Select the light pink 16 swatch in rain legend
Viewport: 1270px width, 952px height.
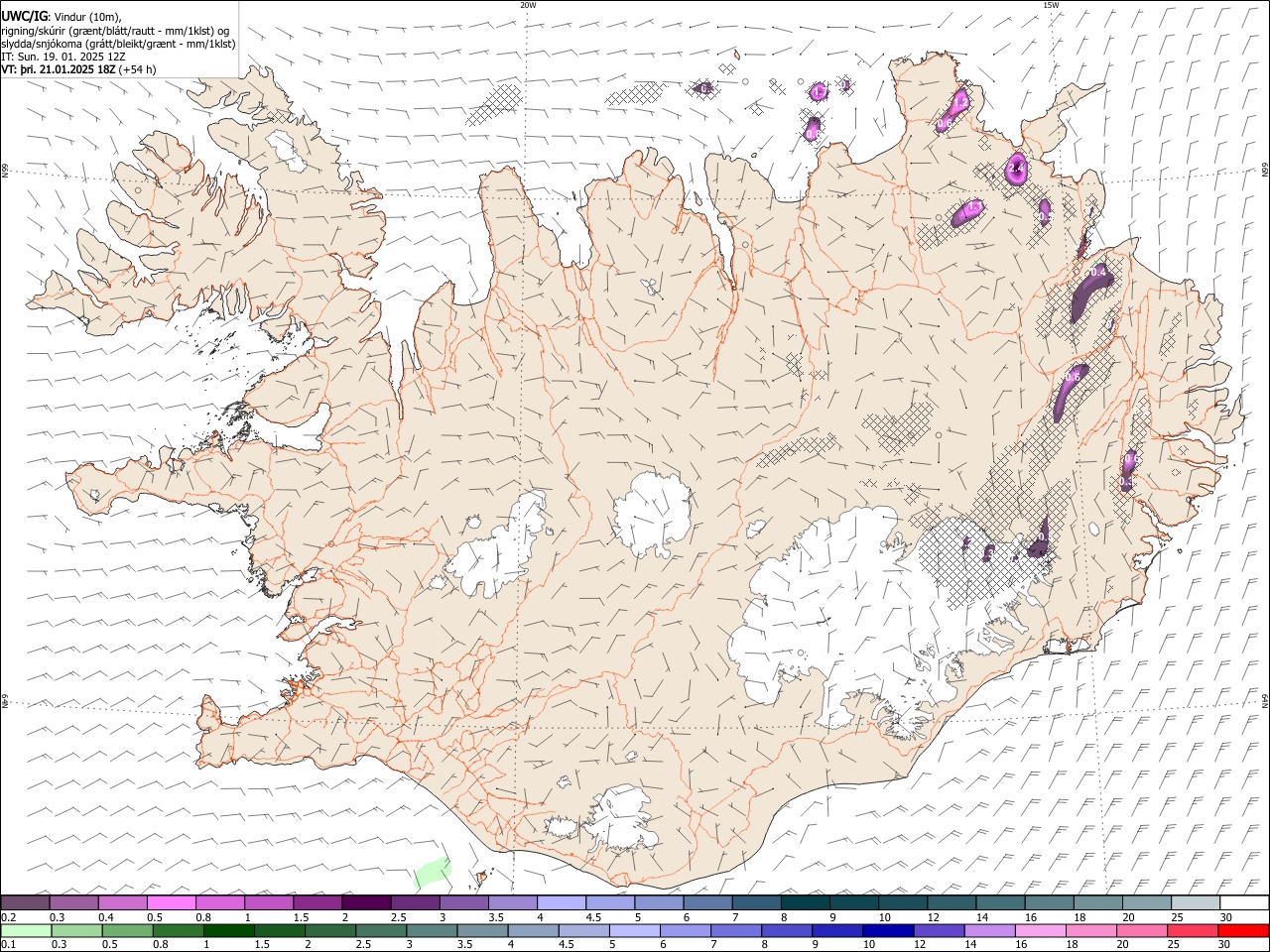1039,930
